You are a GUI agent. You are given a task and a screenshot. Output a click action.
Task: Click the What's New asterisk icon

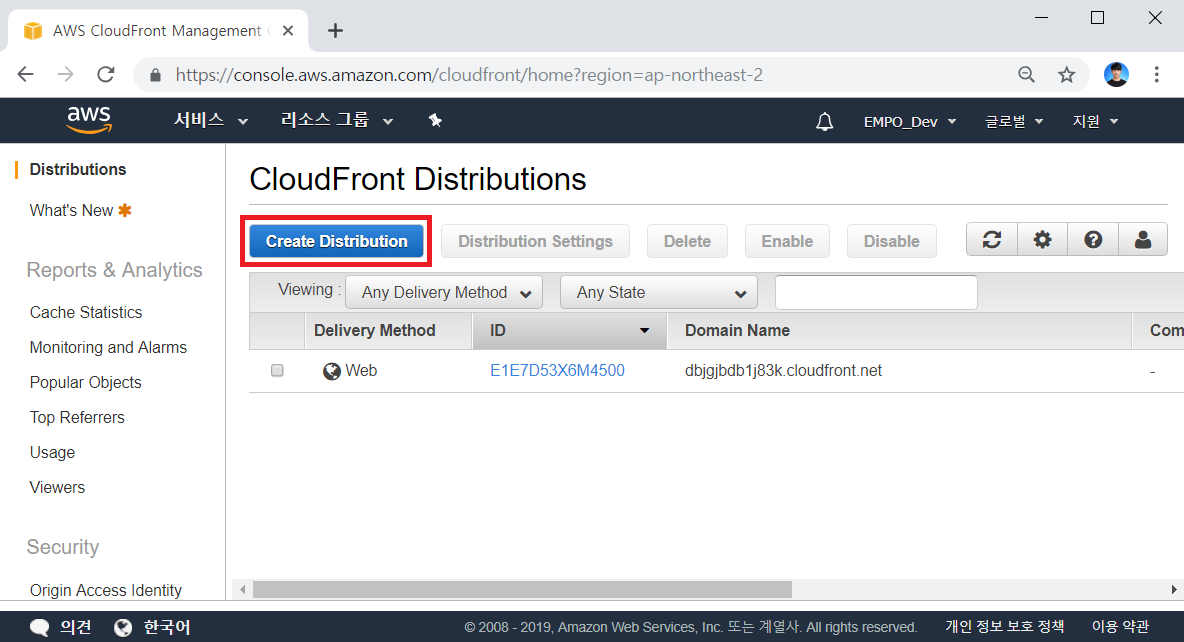click(x=125, y=210)
